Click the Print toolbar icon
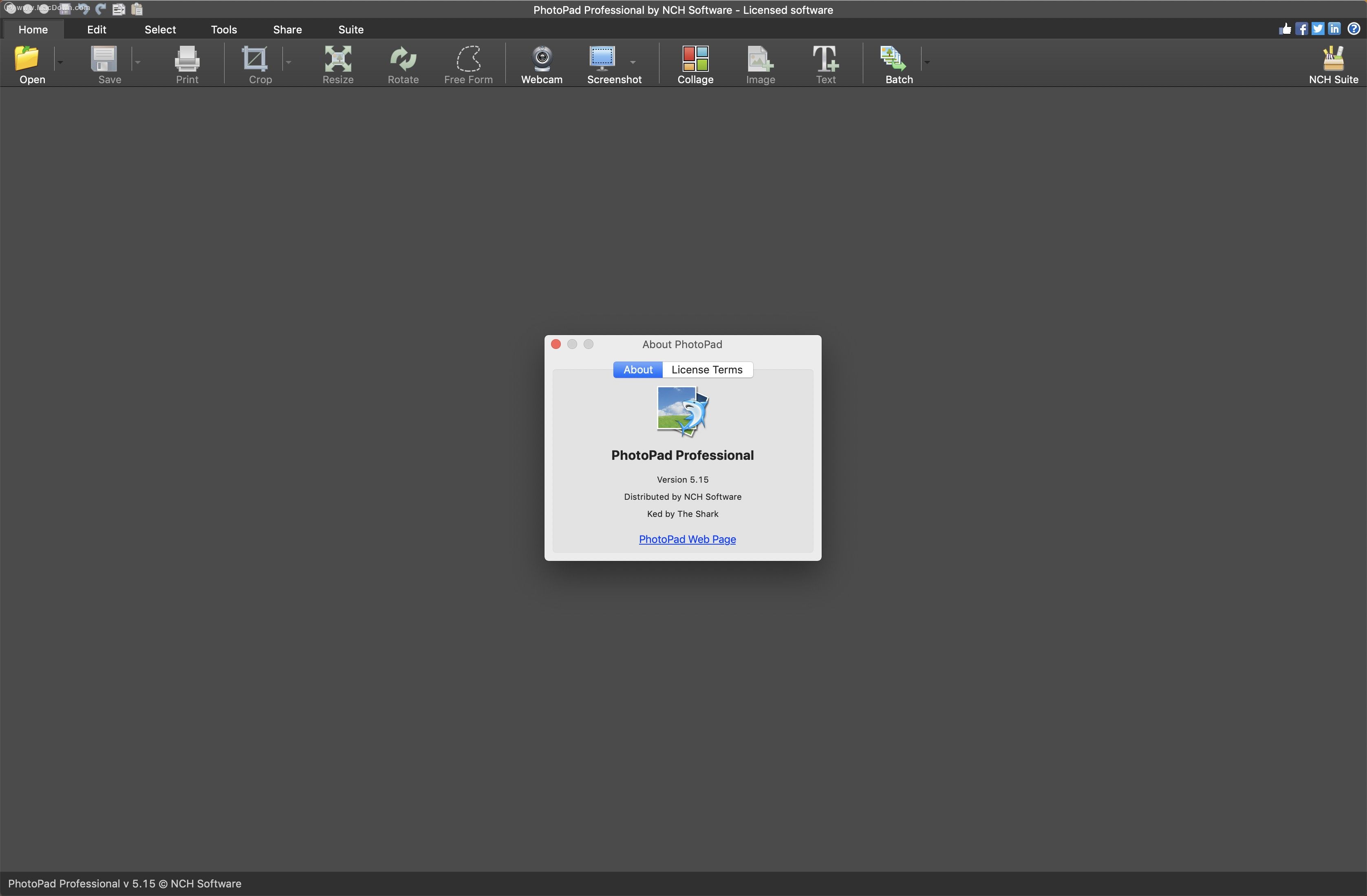 pos(187,58)
